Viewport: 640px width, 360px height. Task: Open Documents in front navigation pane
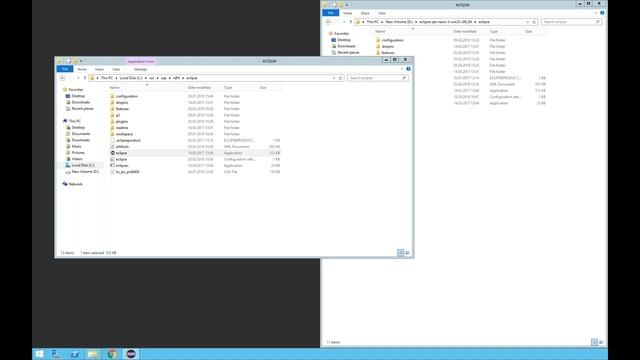coord(81,134)
